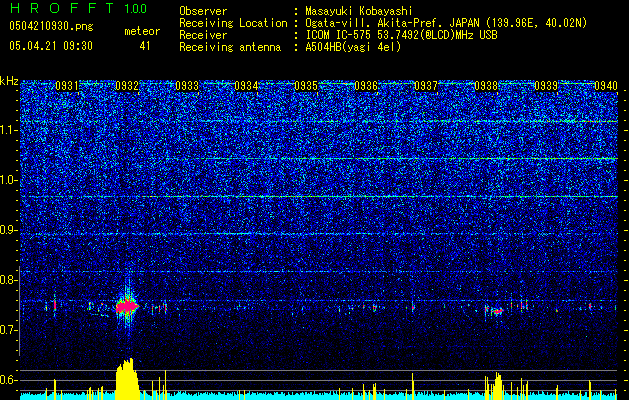Click the meteor count value 41

145,46
